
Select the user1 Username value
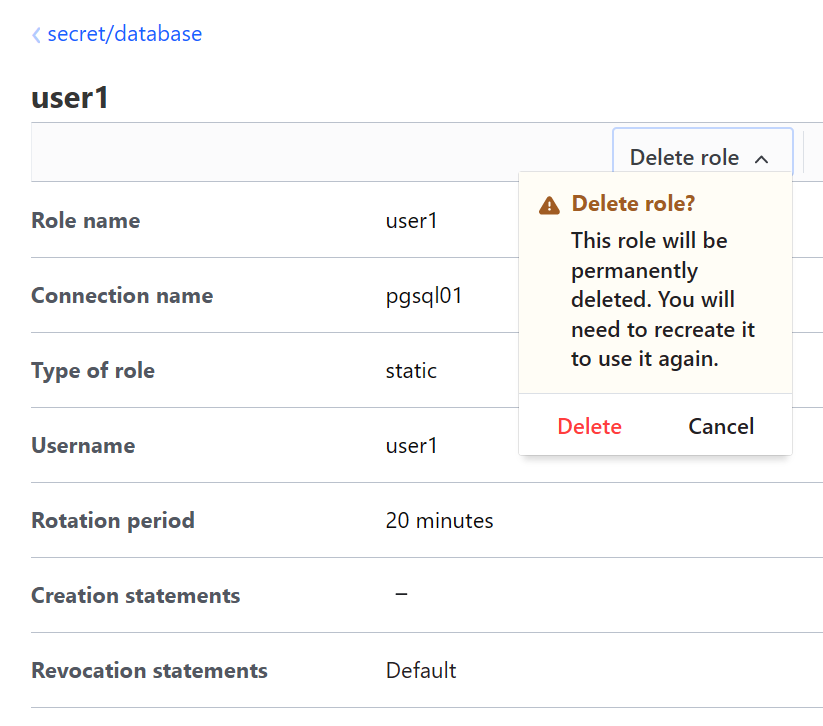(x=411, y=445)
